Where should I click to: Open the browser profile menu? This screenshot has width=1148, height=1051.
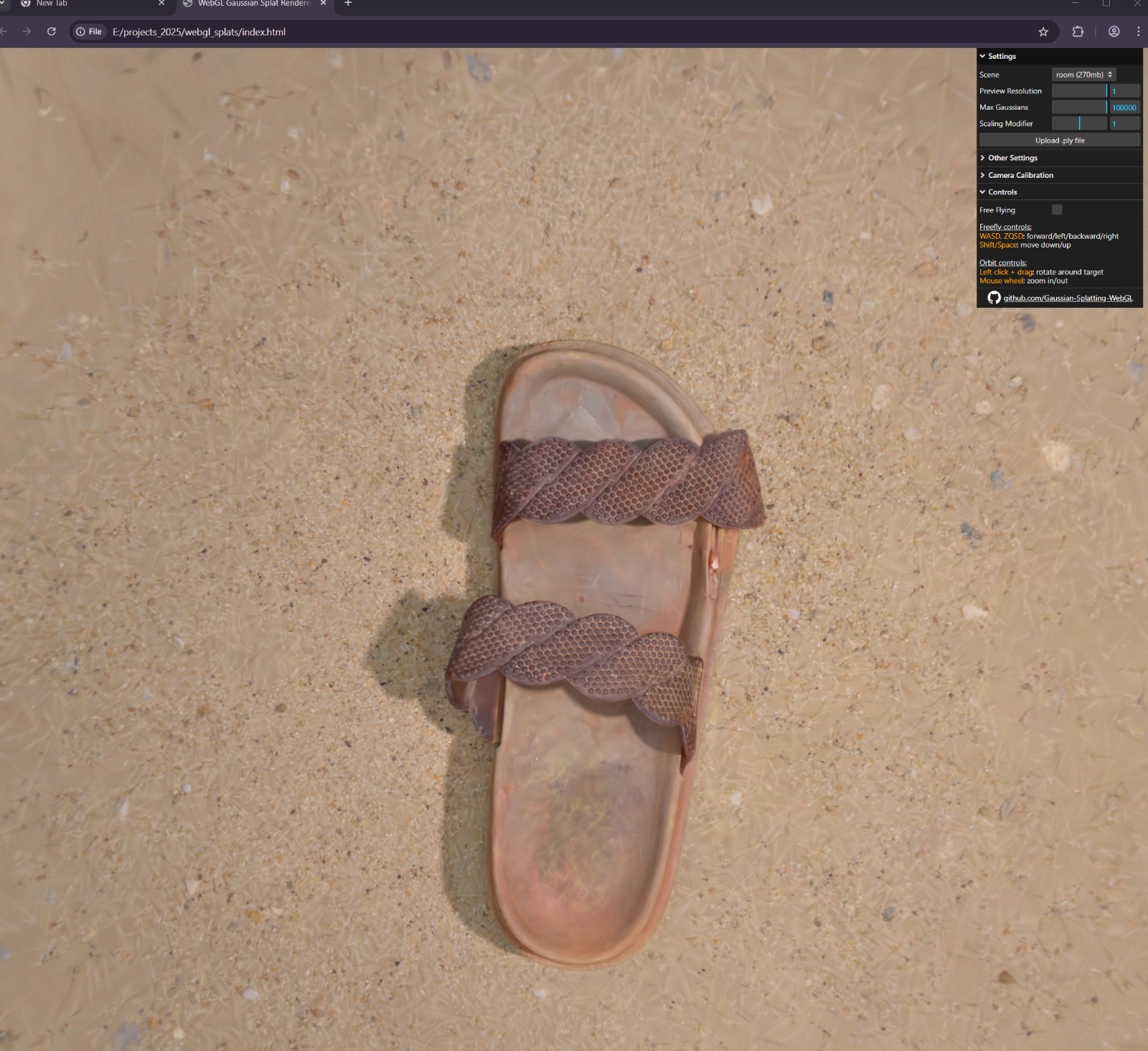pyautogui.click(x=1114, y=32)
